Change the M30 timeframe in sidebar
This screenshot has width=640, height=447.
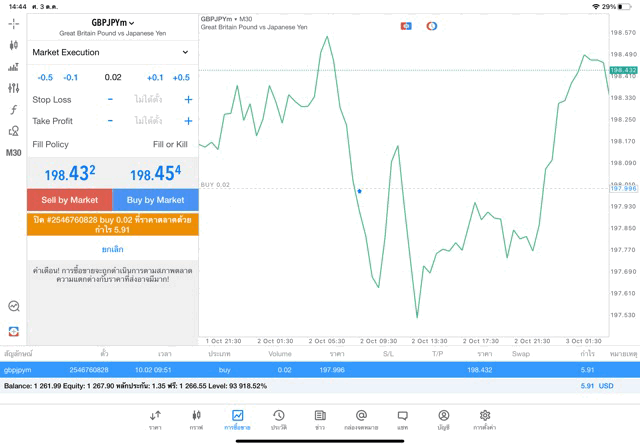point(13,153)
